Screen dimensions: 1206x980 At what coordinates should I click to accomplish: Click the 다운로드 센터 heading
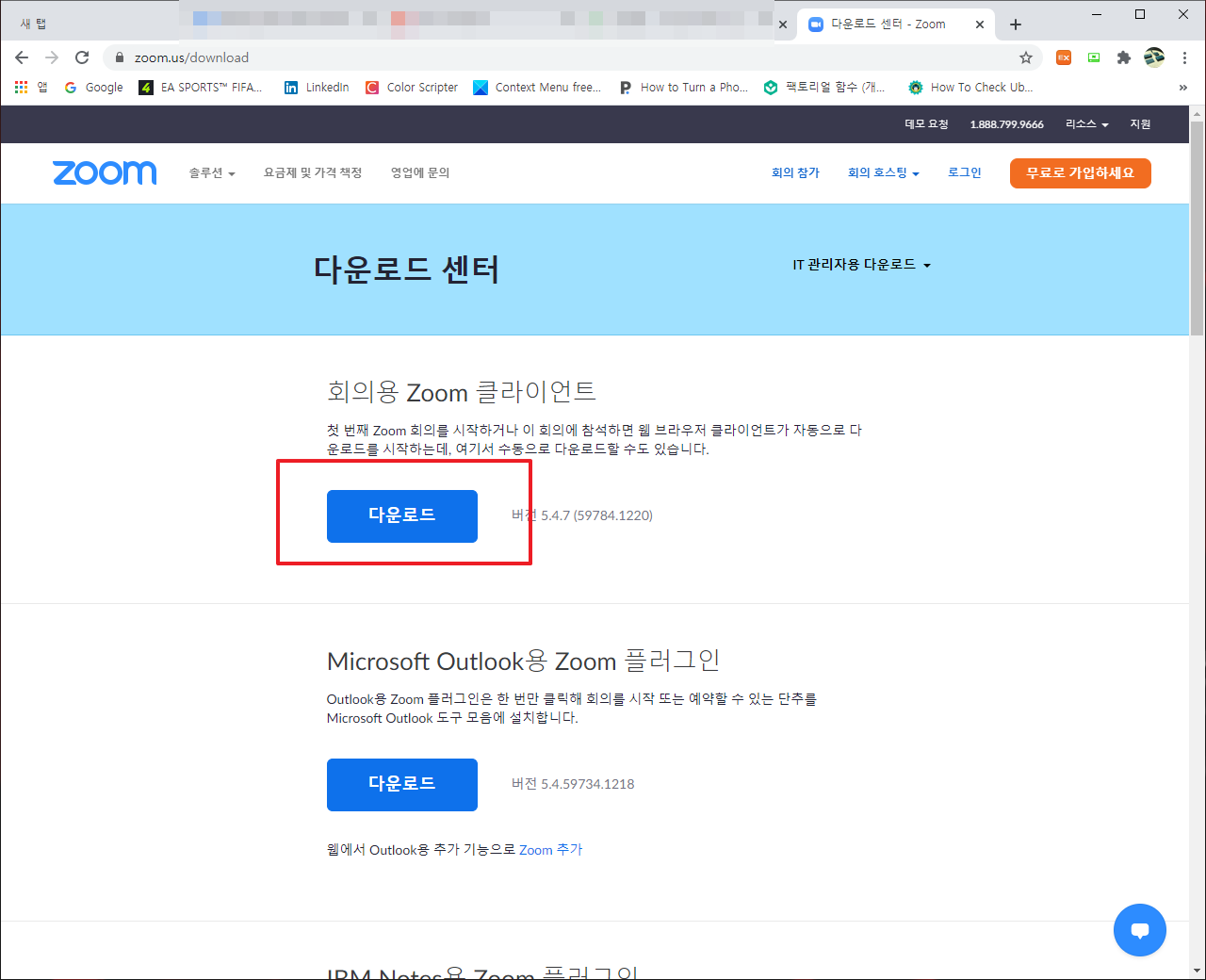click(x=406, y=269)
